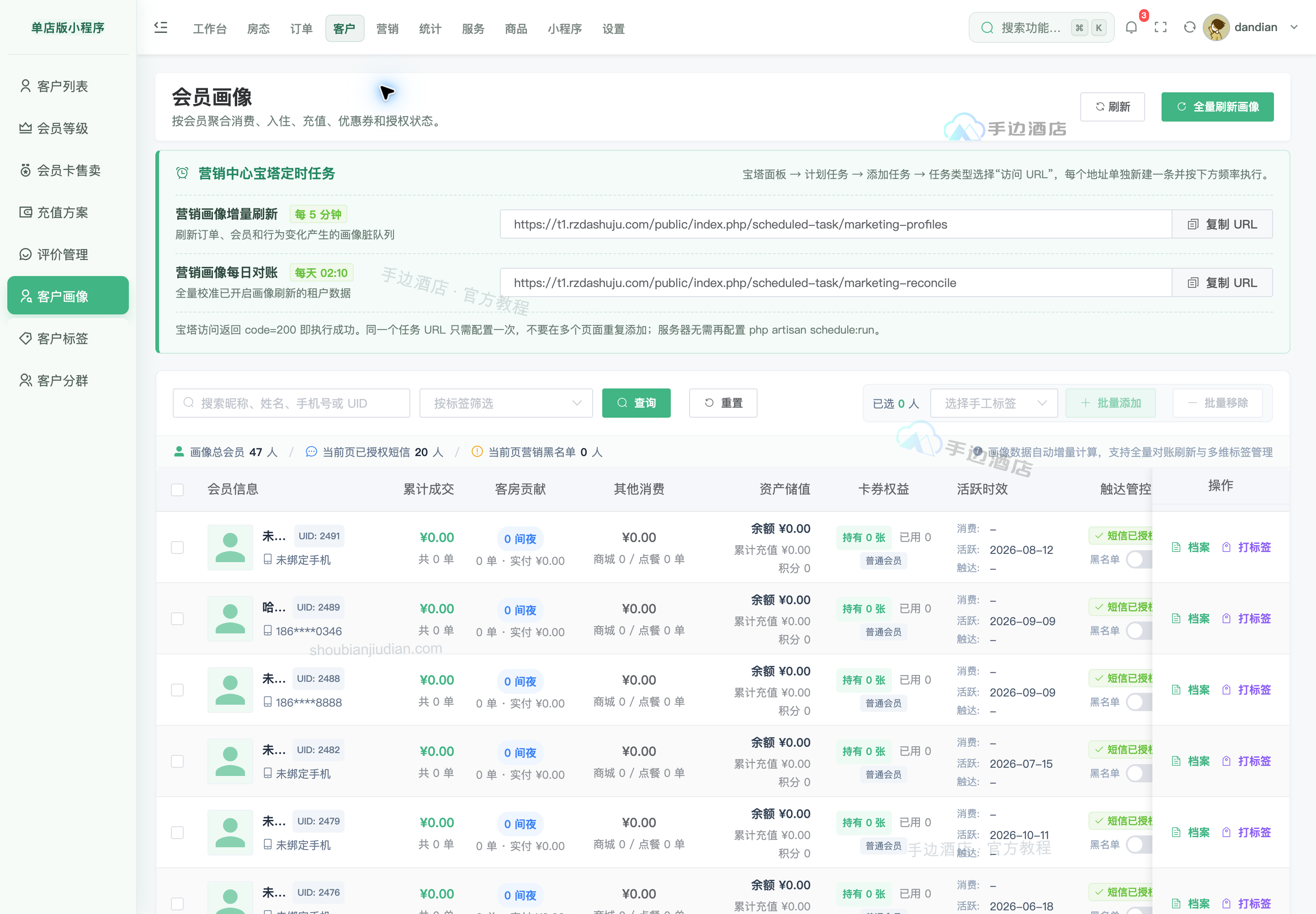Toggle 黑名单 switch for UID 2488
Image resolution: width=1316 pixels, height=914 pixels.
pyautogui.click(x=1139, y=702)
